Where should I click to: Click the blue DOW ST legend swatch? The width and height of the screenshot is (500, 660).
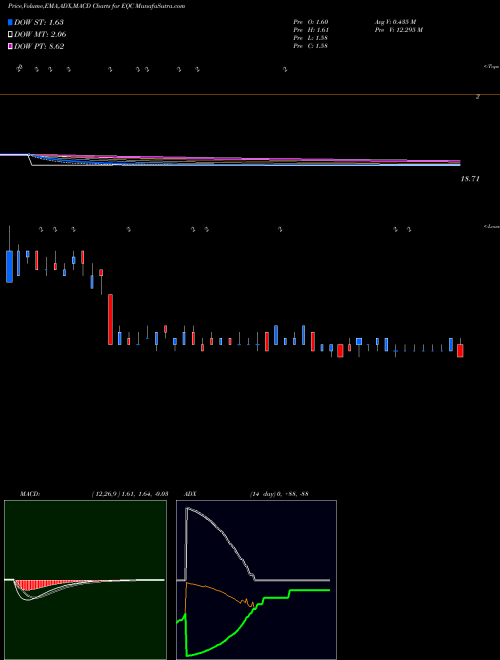(x=10, y=22)
